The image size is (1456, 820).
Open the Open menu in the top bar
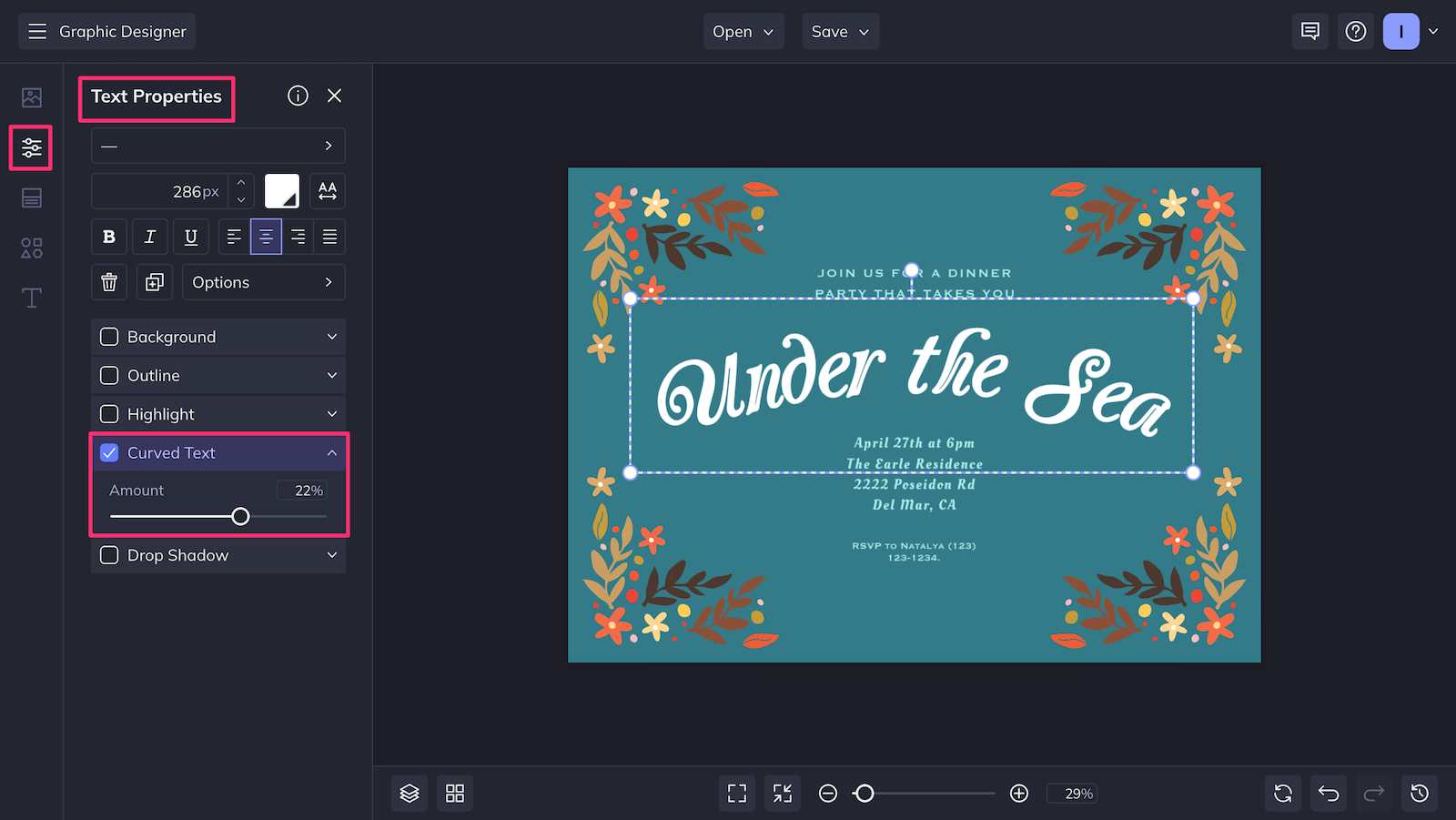[743, 31]
